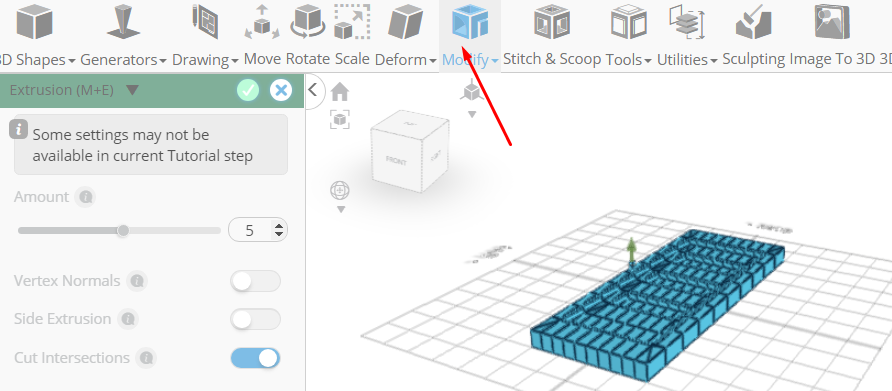Click the Home view icon
This screenshot has width=892, height=391.
point(340,91)
